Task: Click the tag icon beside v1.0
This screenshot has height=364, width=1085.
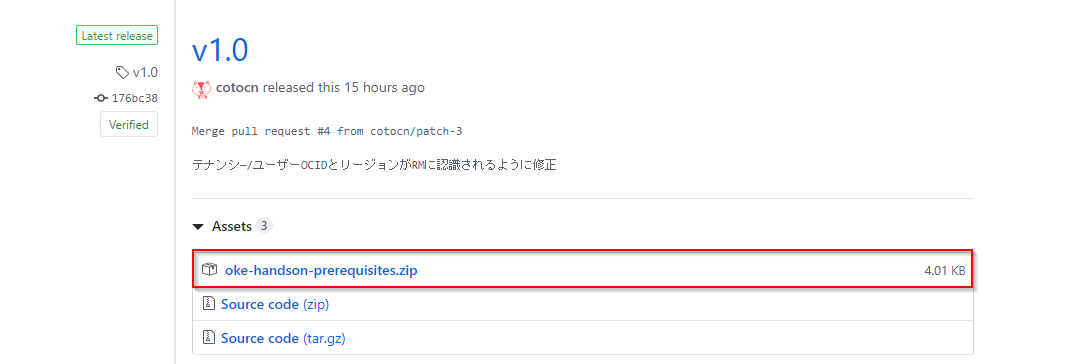Action: tap(122, 72)
